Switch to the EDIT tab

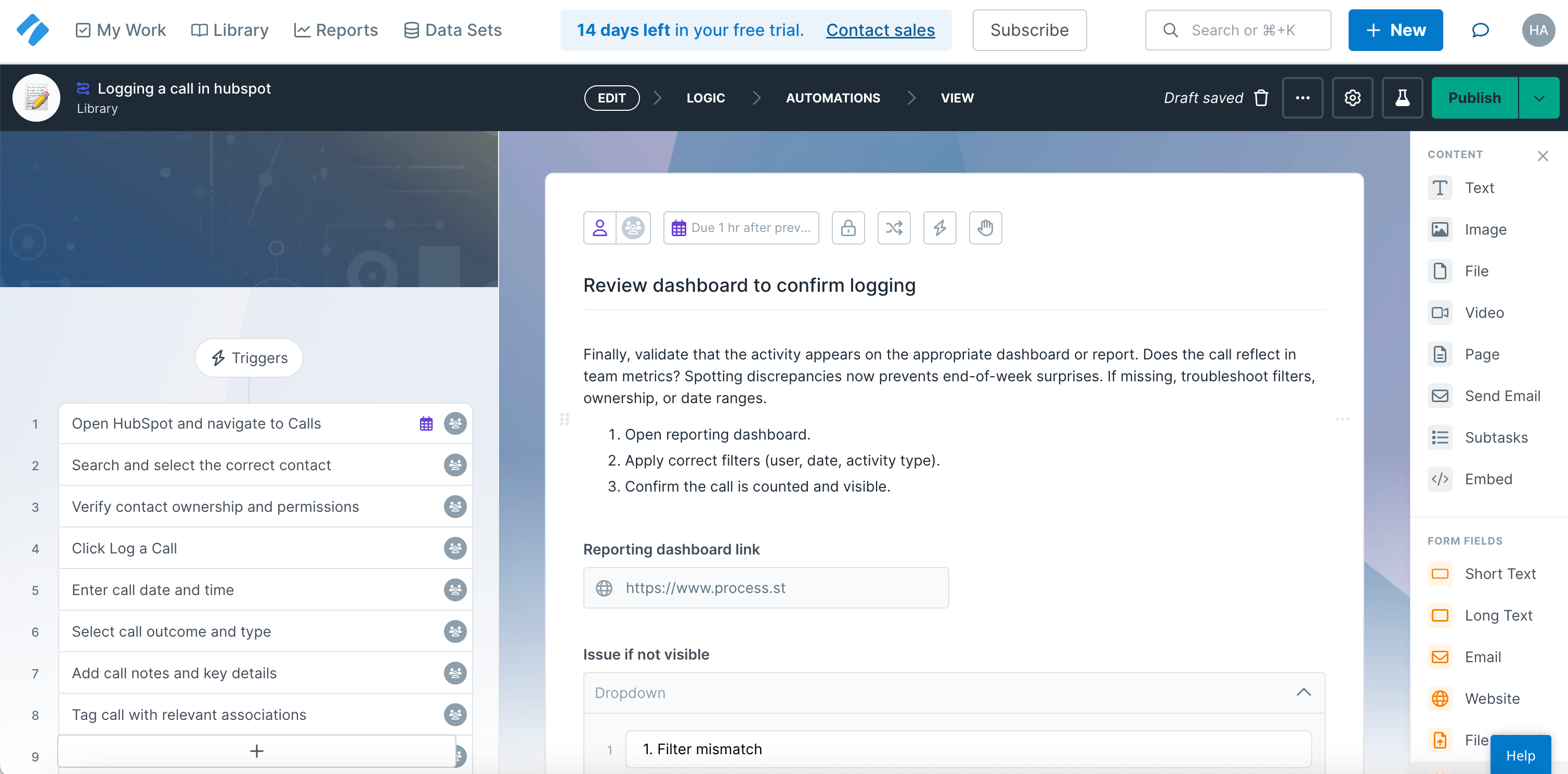pyautogui.click(x=612, y=97)
